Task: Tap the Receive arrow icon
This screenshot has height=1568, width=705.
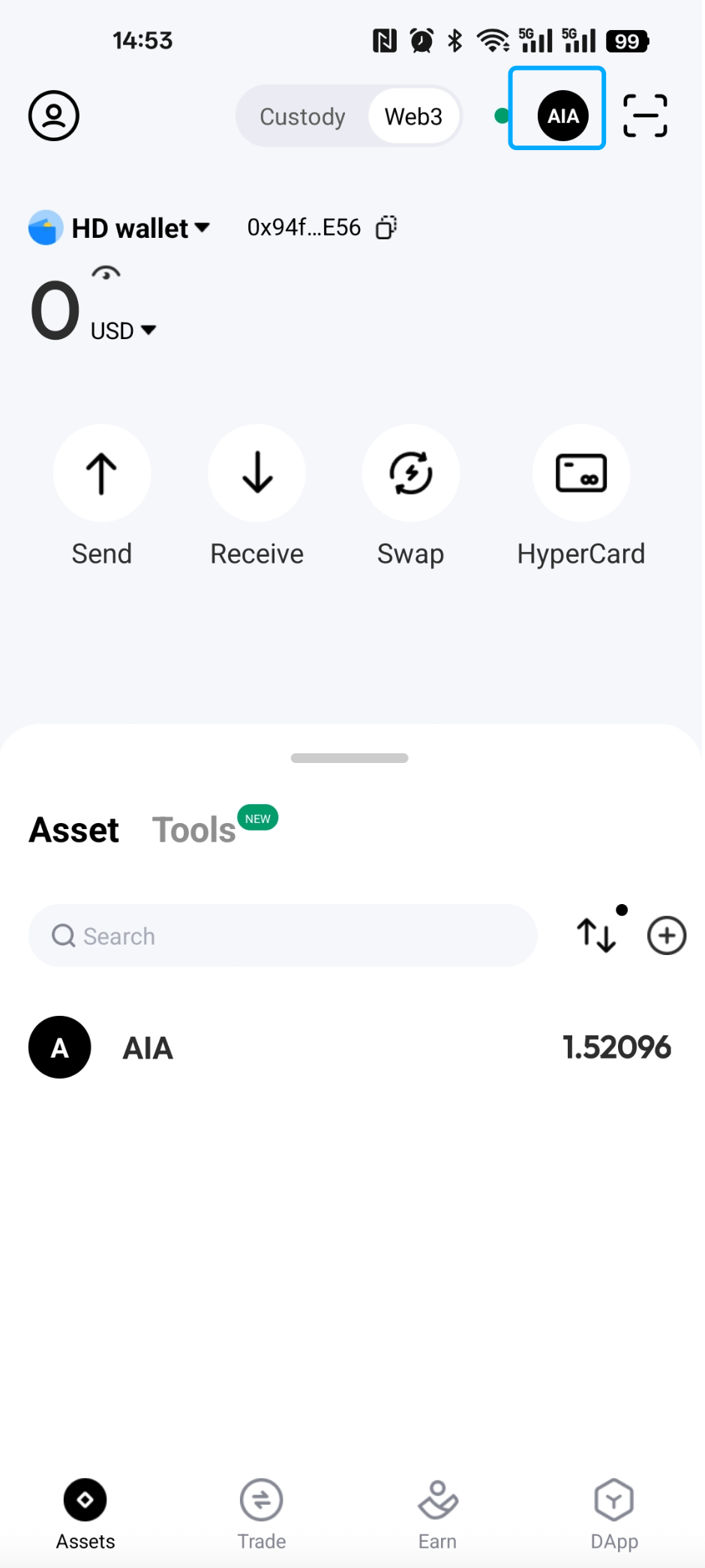Action: pyautogui.click(x=257, y=473)
